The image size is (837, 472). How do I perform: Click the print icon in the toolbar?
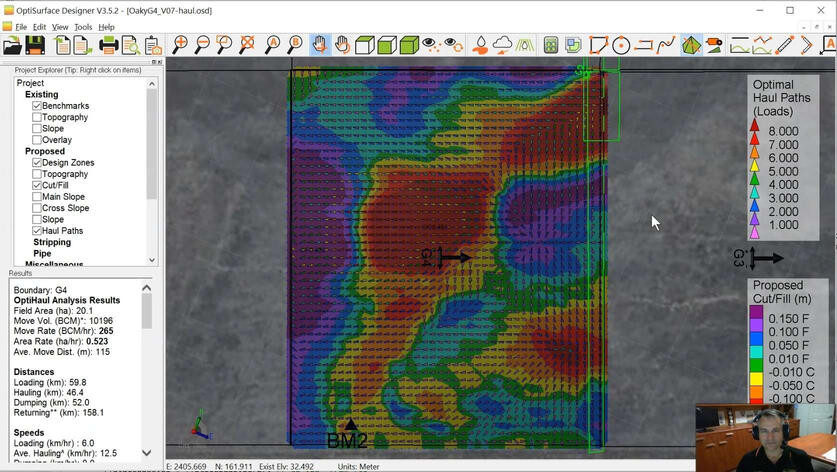pyautogui.click(x=109, y=45)
